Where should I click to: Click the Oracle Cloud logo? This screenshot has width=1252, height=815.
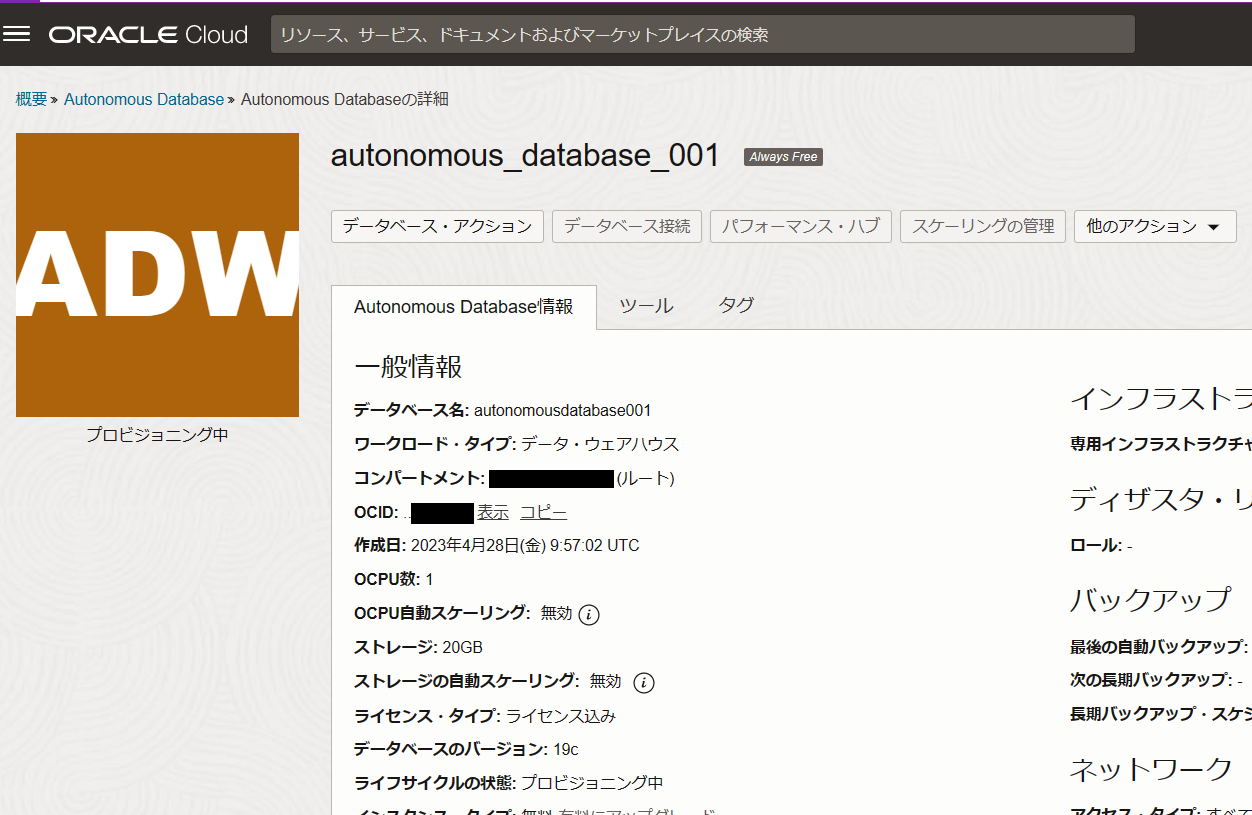pos(148,35)
